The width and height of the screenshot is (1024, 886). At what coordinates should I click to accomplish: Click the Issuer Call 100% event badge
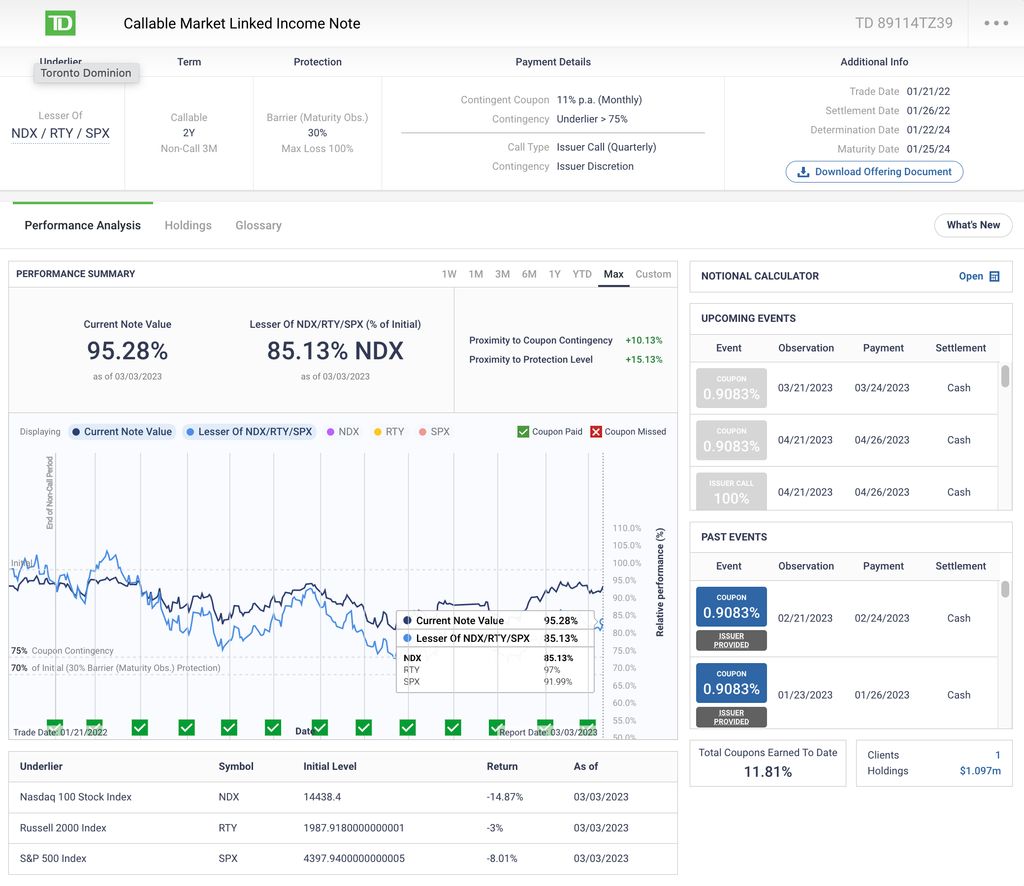731,492
